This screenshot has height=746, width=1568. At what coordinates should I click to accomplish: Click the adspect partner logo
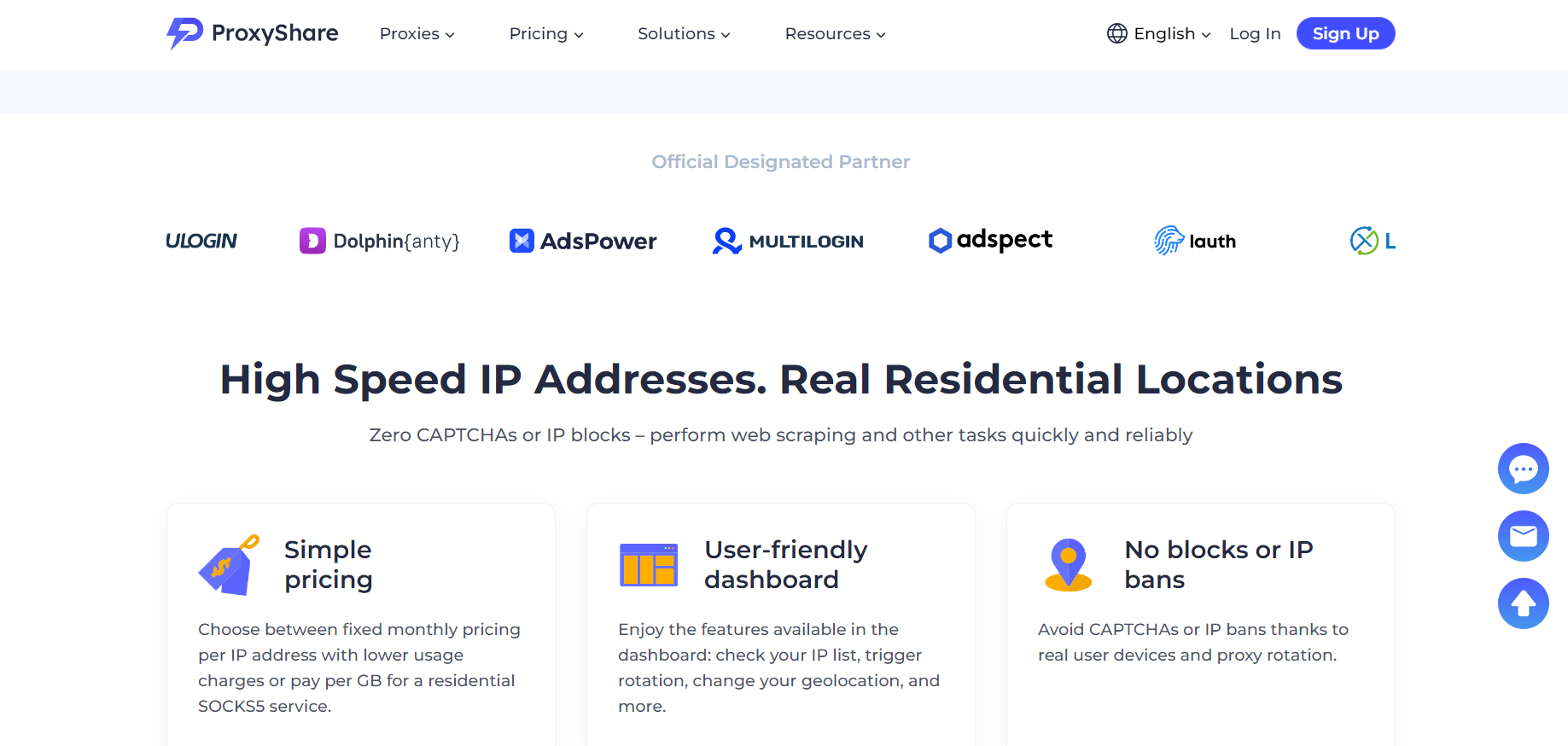990,241
